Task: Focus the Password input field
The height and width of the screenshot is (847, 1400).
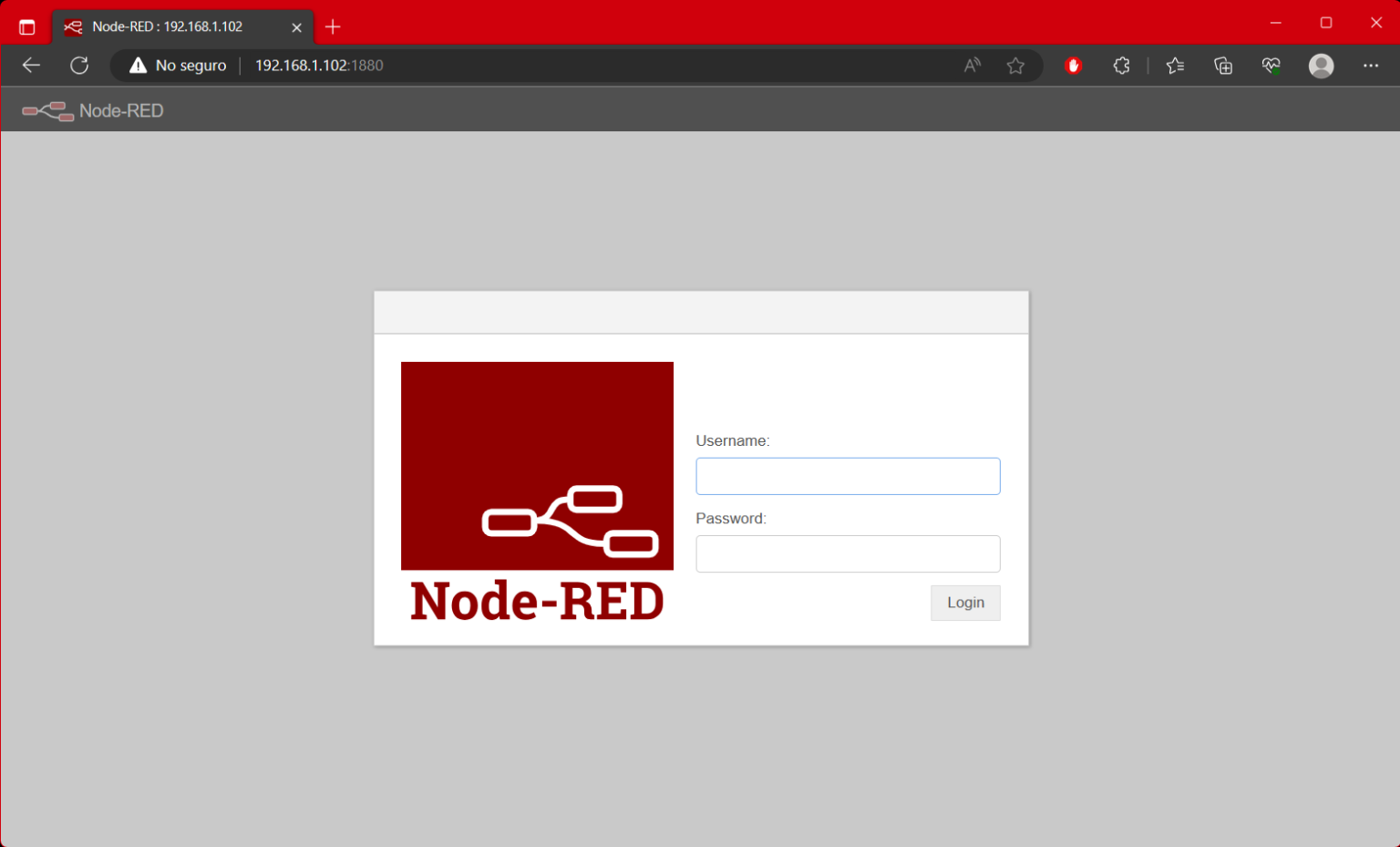Action: click(x=848, y=553)
